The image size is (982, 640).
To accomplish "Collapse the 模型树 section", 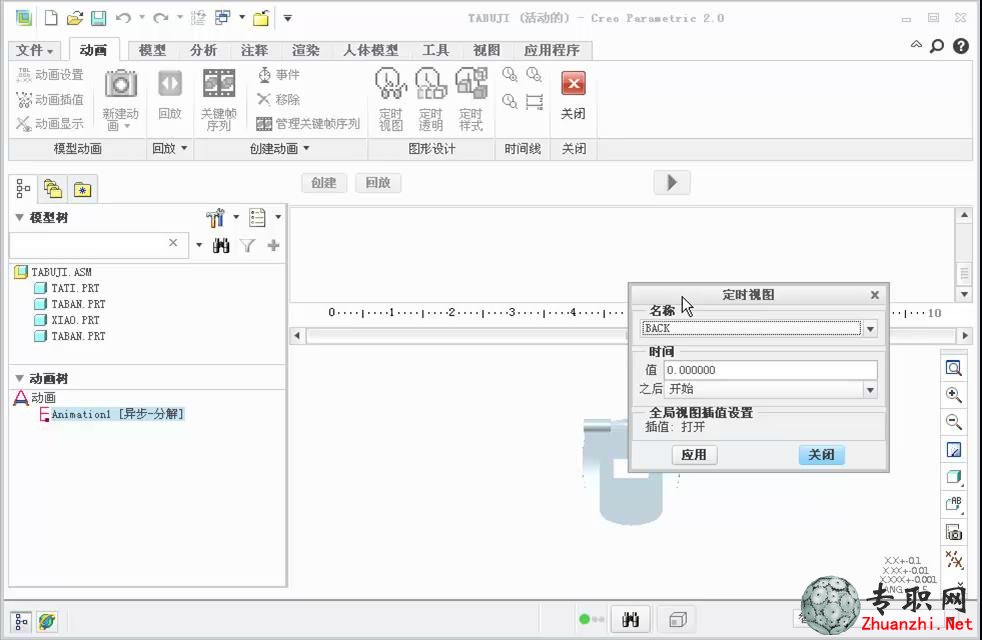I will coord(19,217).
